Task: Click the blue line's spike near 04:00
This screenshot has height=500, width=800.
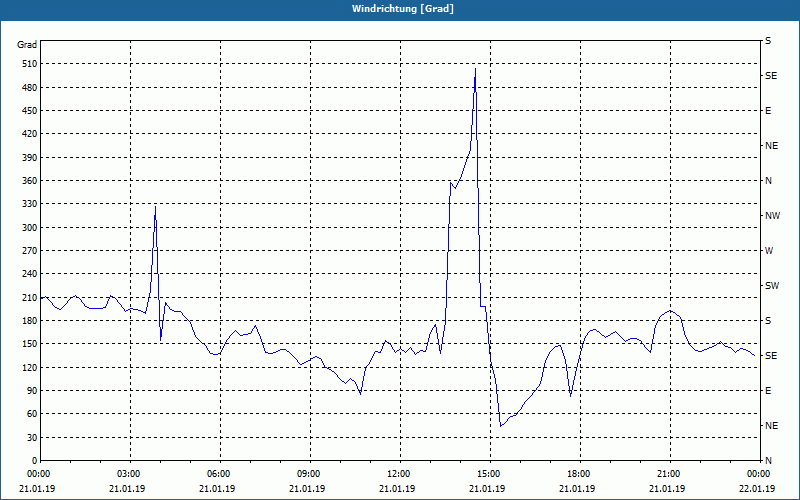Action: point(156,207)
